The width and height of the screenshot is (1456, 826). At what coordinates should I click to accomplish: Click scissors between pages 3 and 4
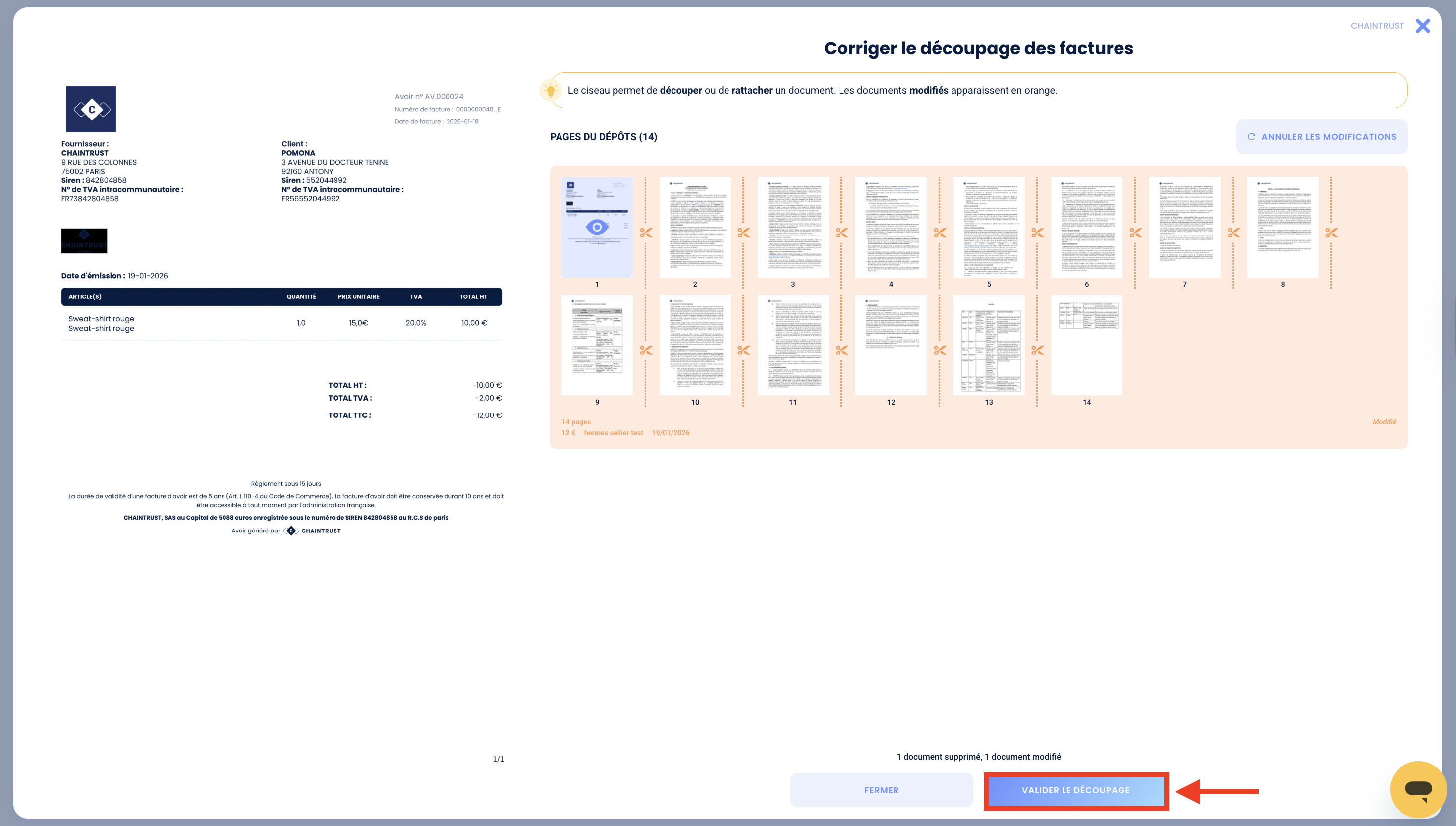(841, 233)
